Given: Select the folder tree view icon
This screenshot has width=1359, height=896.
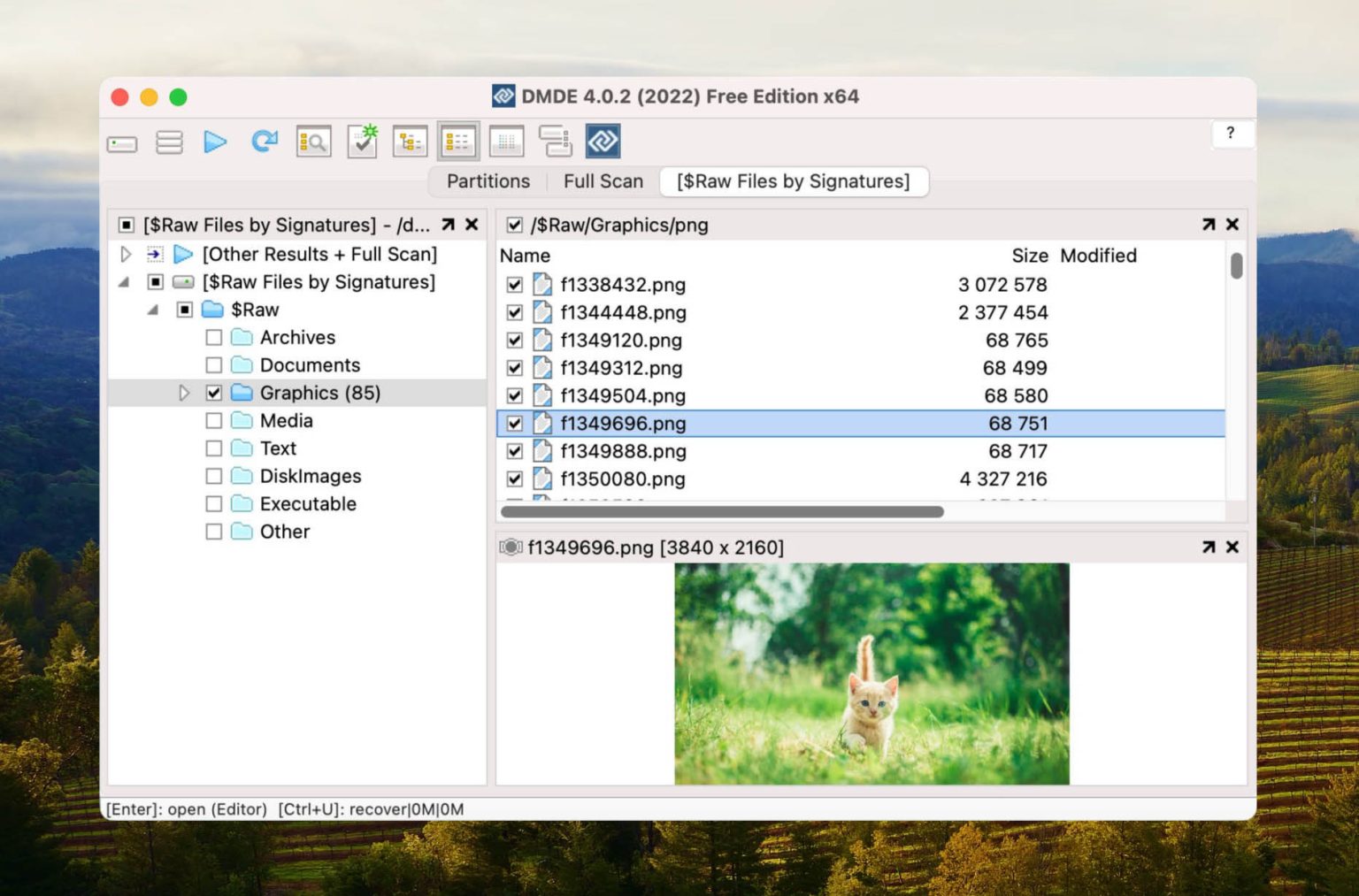Looking at the screenshot, I should pyautogui.click(x=410, y=141).
